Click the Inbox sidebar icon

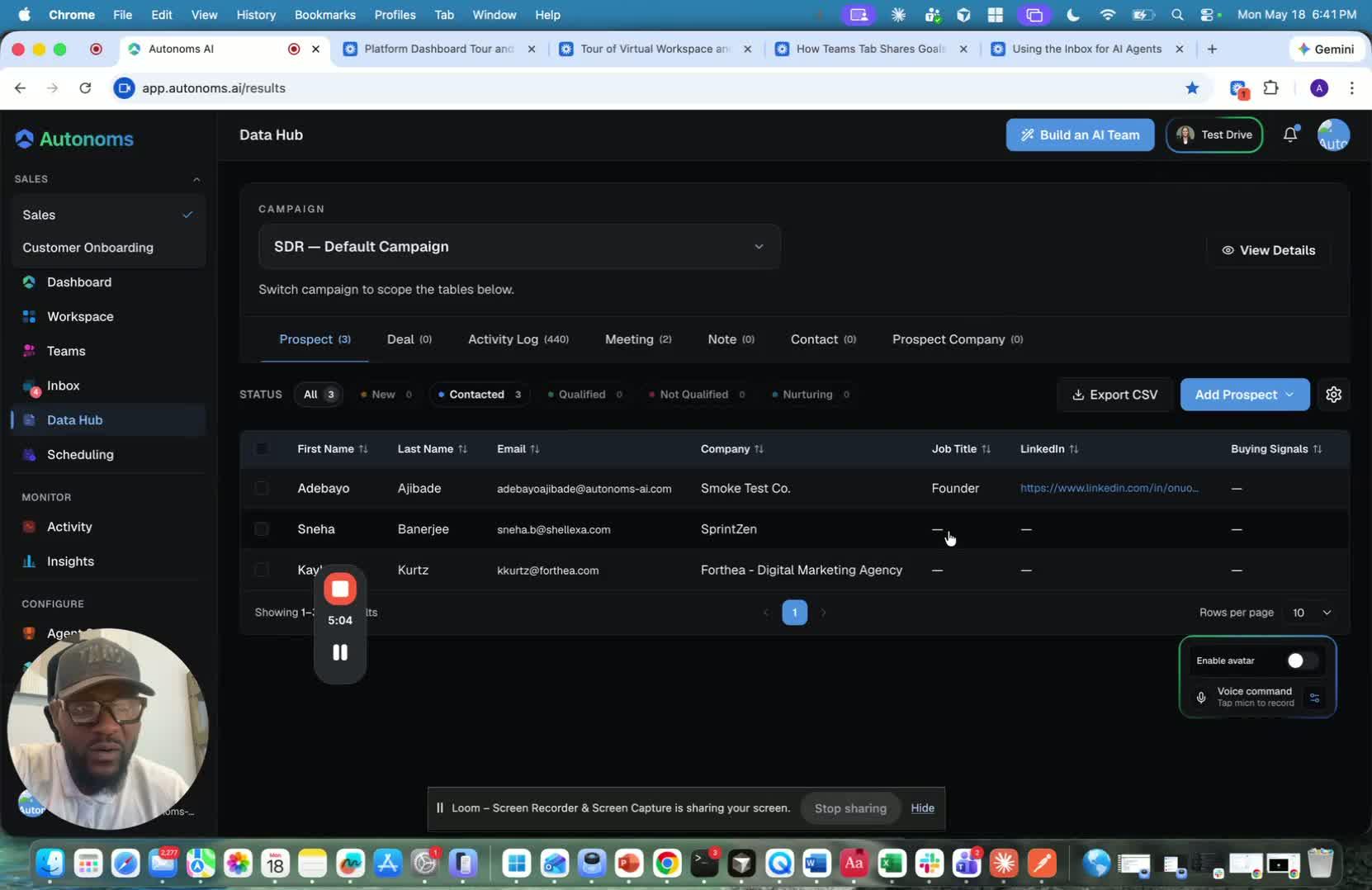(31, 386)
